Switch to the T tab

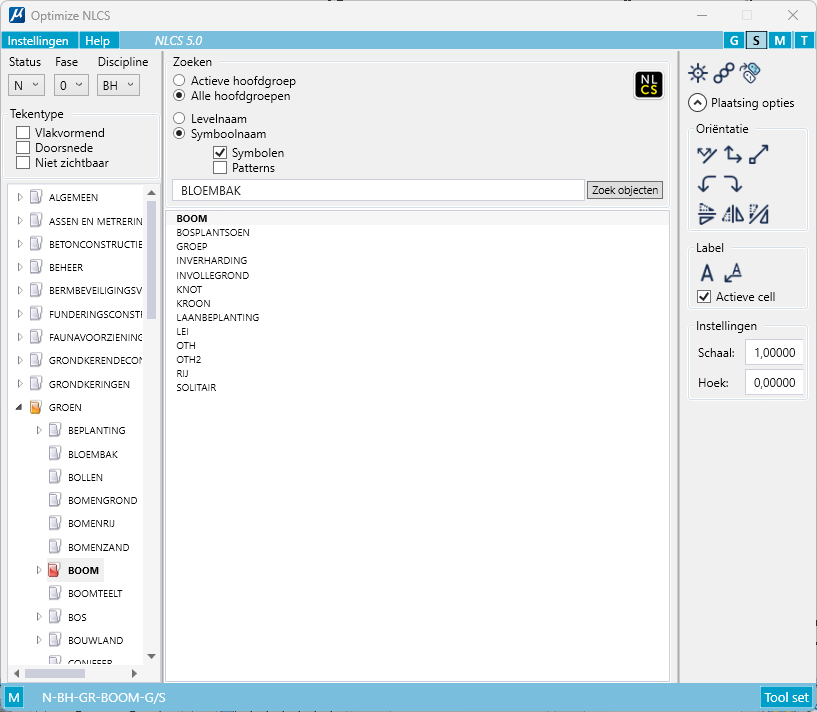click(x=804, y=40)
